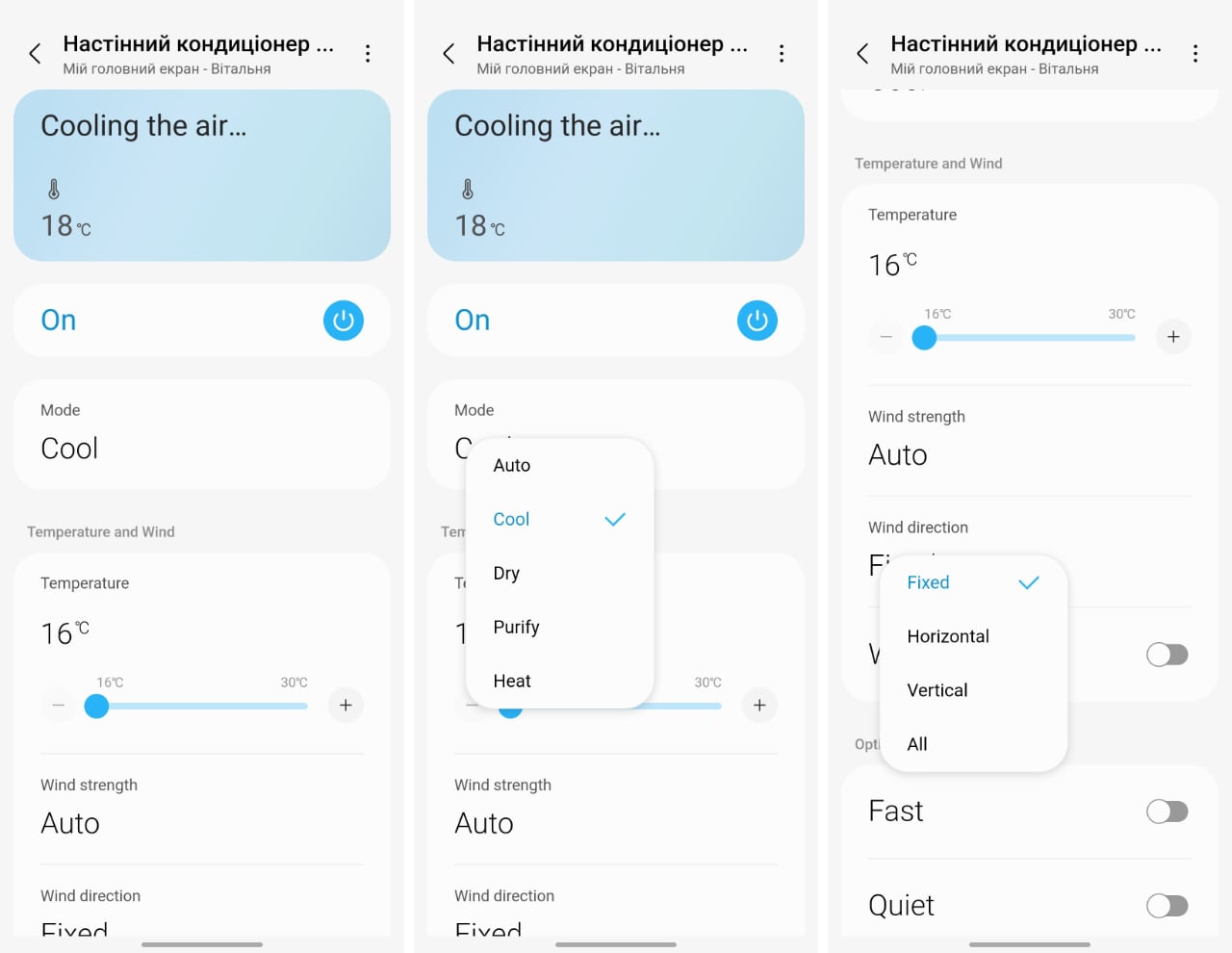Increase temperature with plus in the left screen
This screenshot has width=1232, height=953.
coord(346,706)
